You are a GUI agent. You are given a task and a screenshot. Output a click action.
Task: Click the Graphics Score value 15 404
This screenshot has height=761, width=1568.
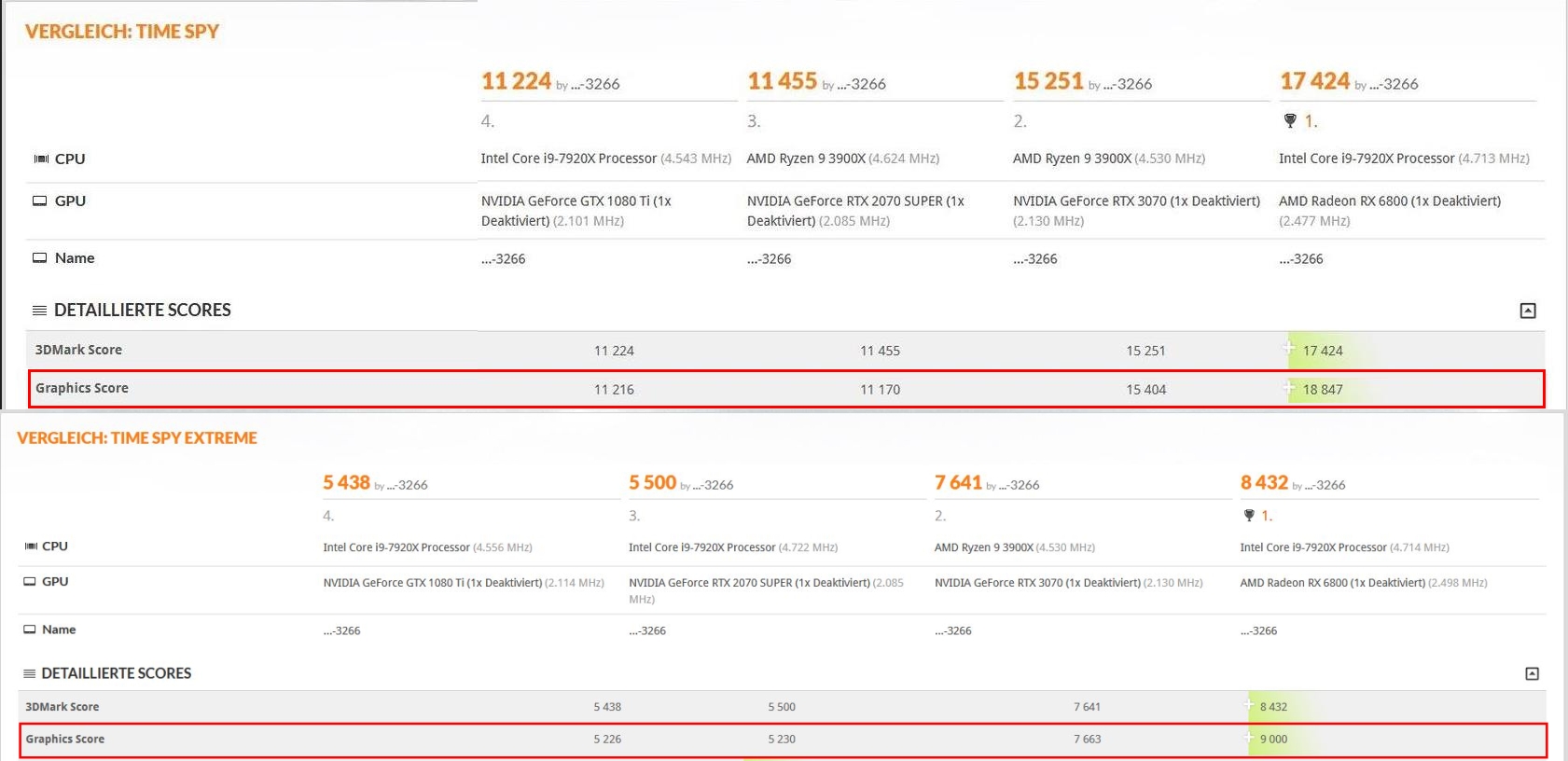tap(1146, 390)
